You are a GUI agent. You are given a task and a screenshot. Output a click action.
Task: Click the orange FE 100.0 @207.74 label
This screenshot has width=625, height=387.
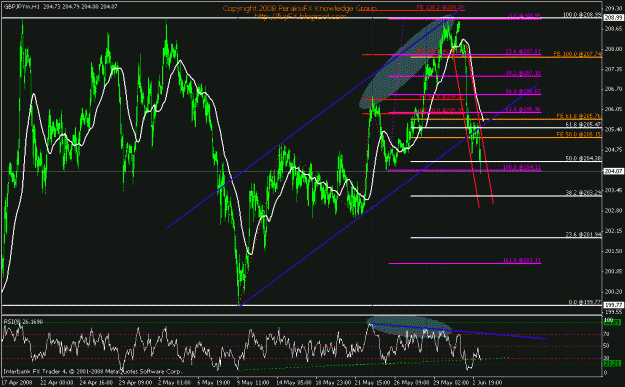tap(577, 54)
